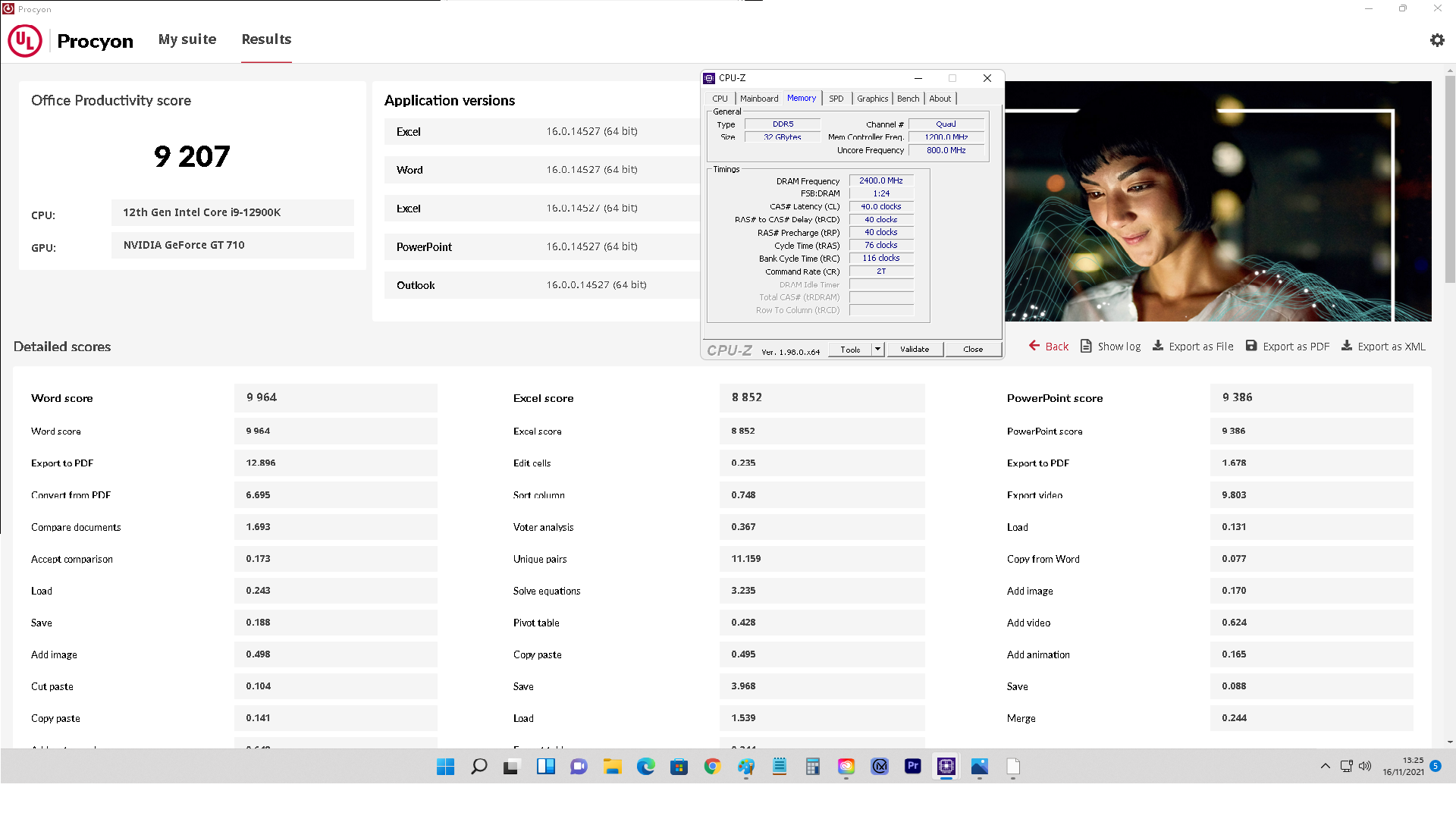This screenshot has height=819, width=1456.
Task: Open the taskbar Search icon
Action: coord(479,767)
